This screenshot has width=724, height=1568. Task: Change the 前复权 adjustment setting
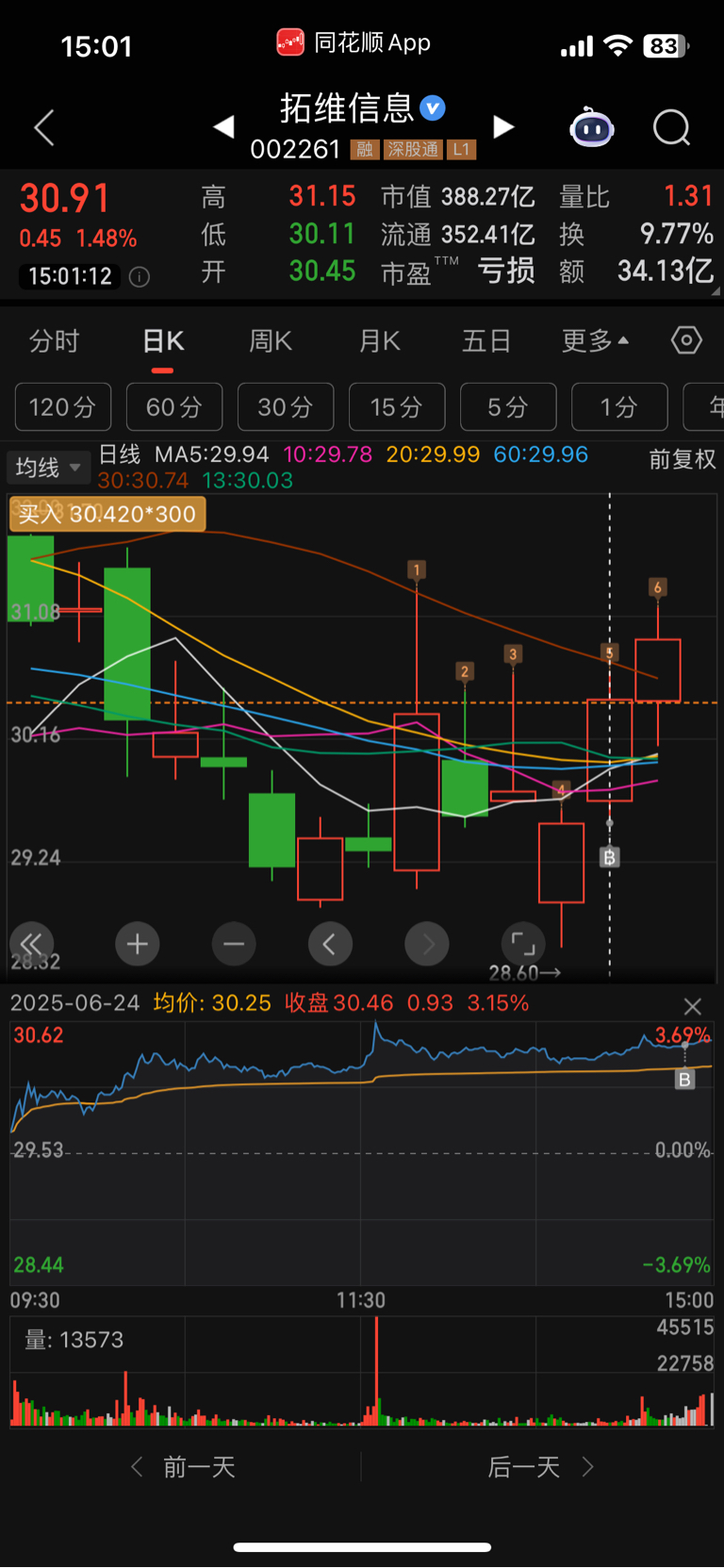coord(683,459)
